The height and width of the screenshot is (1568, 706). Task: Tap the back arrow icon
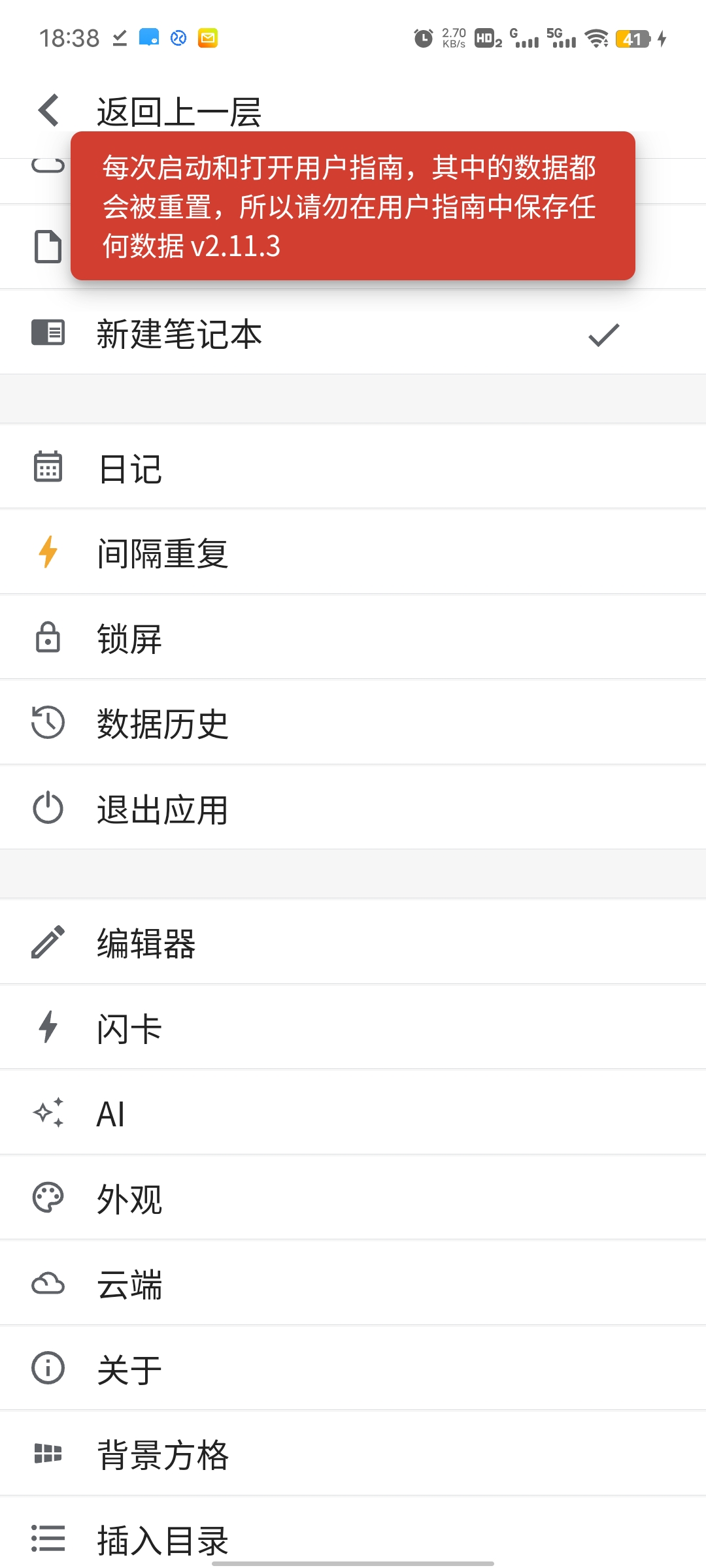click(49, 110)
